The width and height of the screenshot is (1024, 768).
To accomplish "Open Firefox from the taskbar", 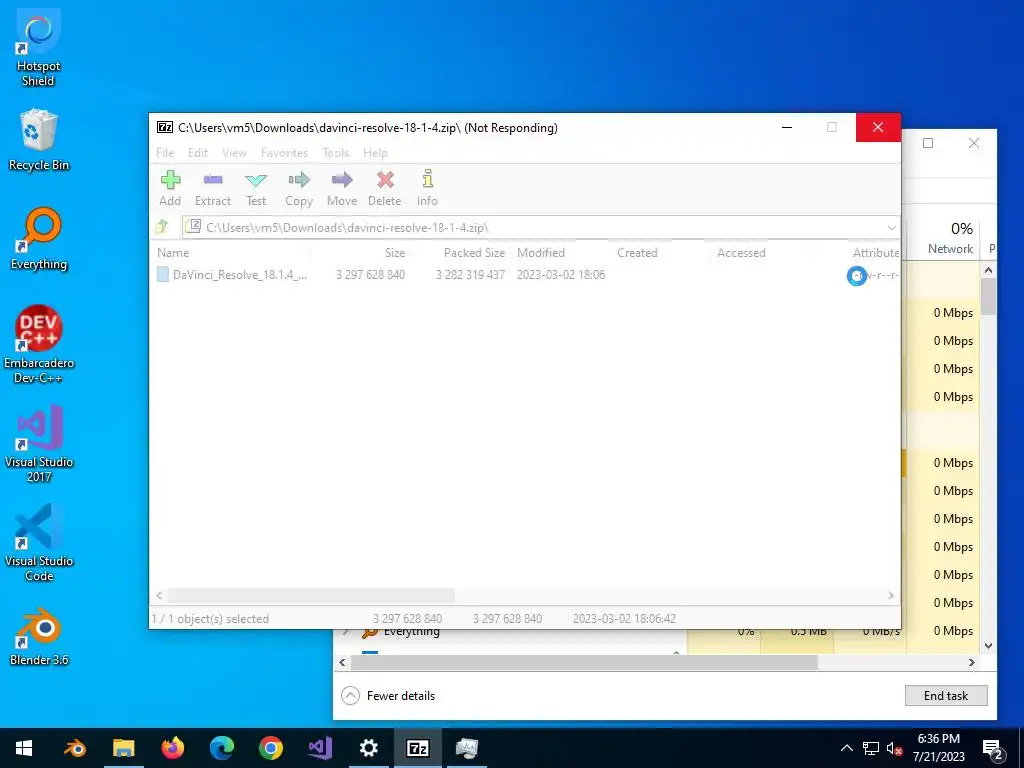I will point(172,748).
